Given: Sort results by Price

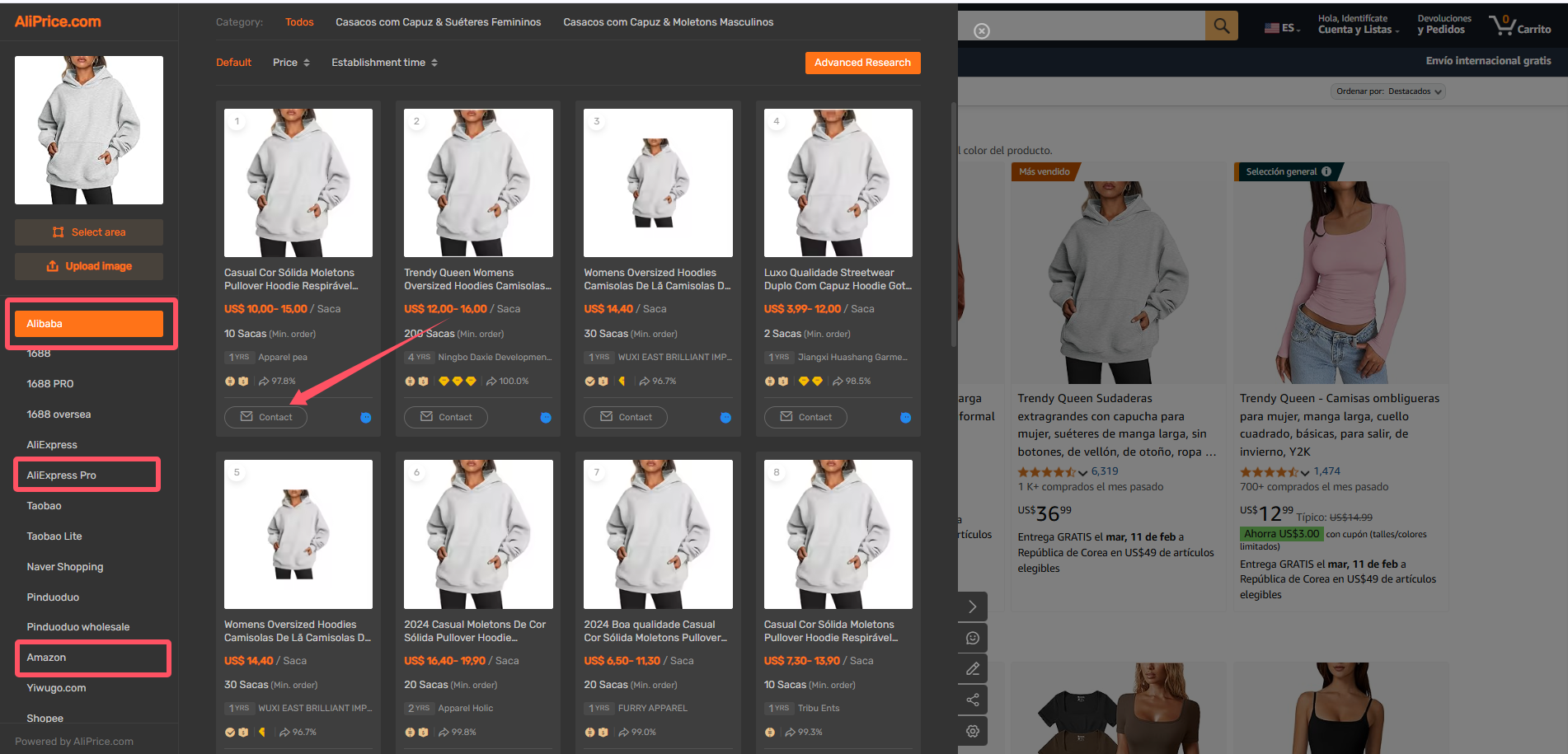Looking at the screenshot, I should pyautogui.click(x=291, y=63).
